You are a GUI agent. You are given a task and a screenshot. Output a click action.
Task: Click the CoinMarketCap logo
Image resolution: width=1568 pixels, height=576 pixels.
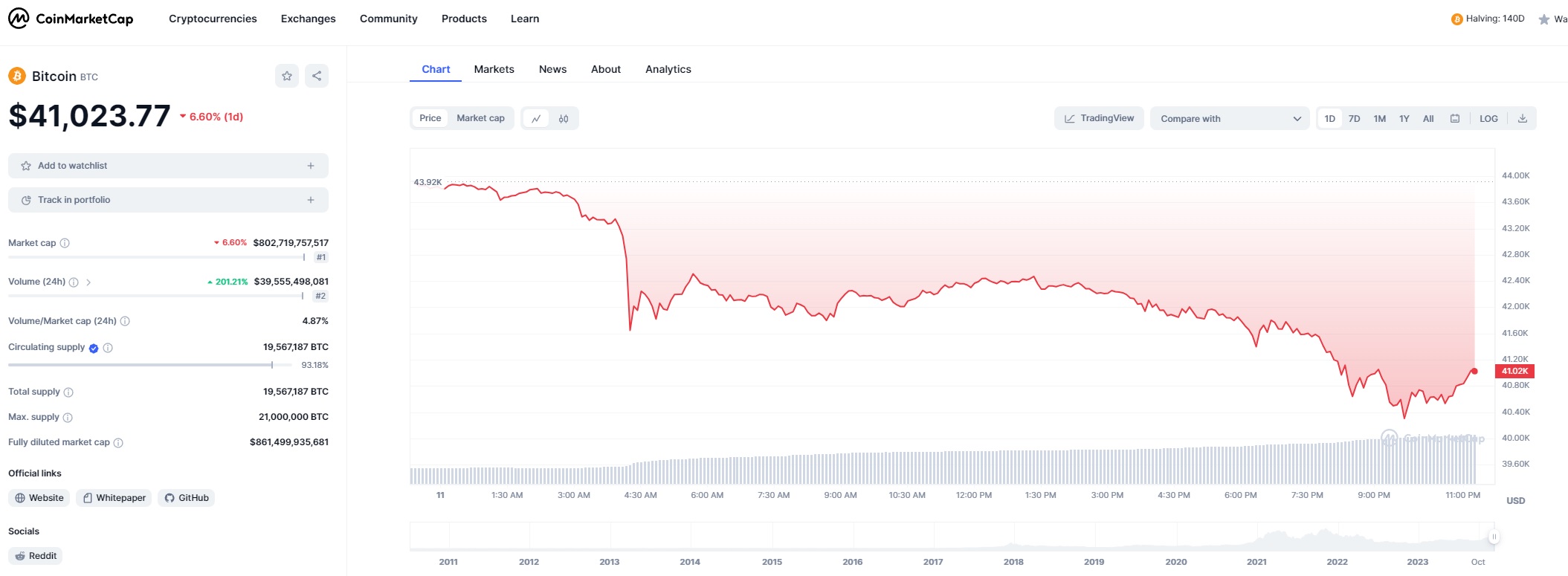click(x=71, y=19)
